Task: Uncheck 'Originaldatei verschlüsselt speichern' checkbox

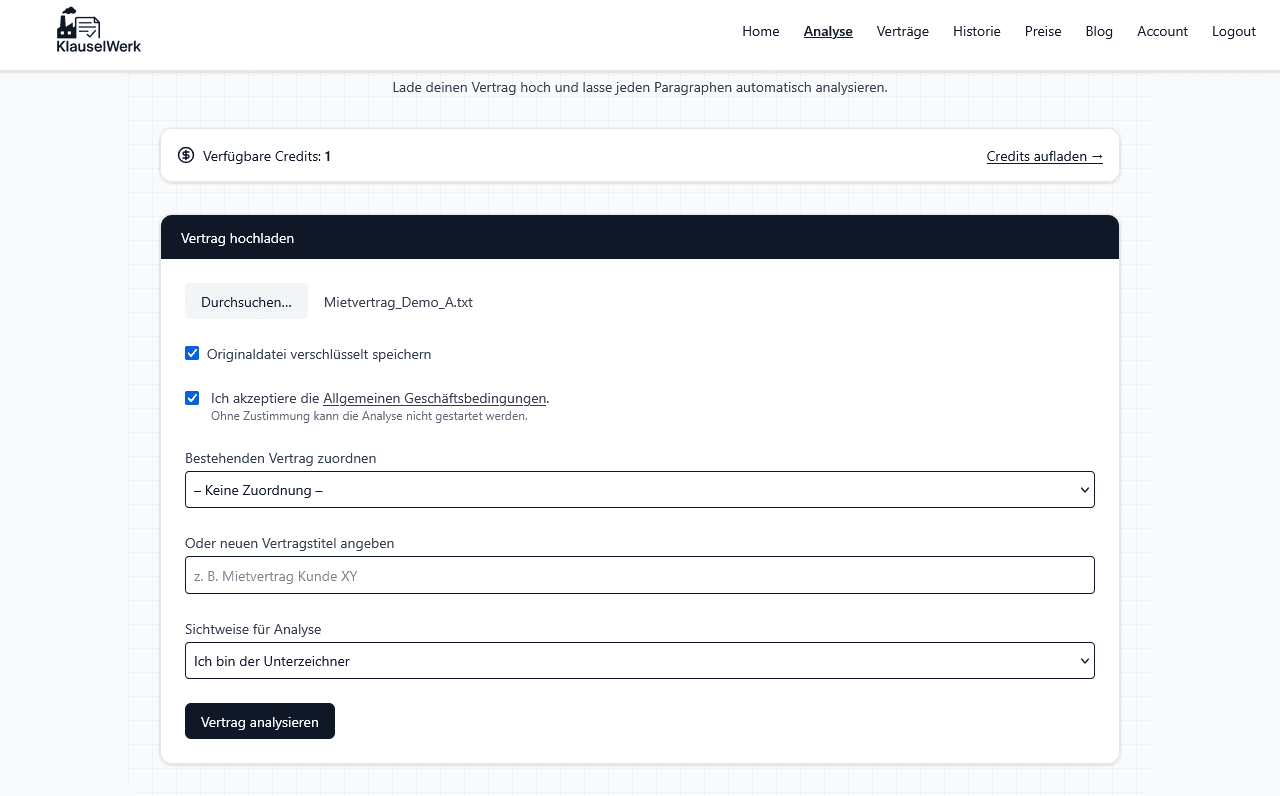Action: [x=192, y=353]
